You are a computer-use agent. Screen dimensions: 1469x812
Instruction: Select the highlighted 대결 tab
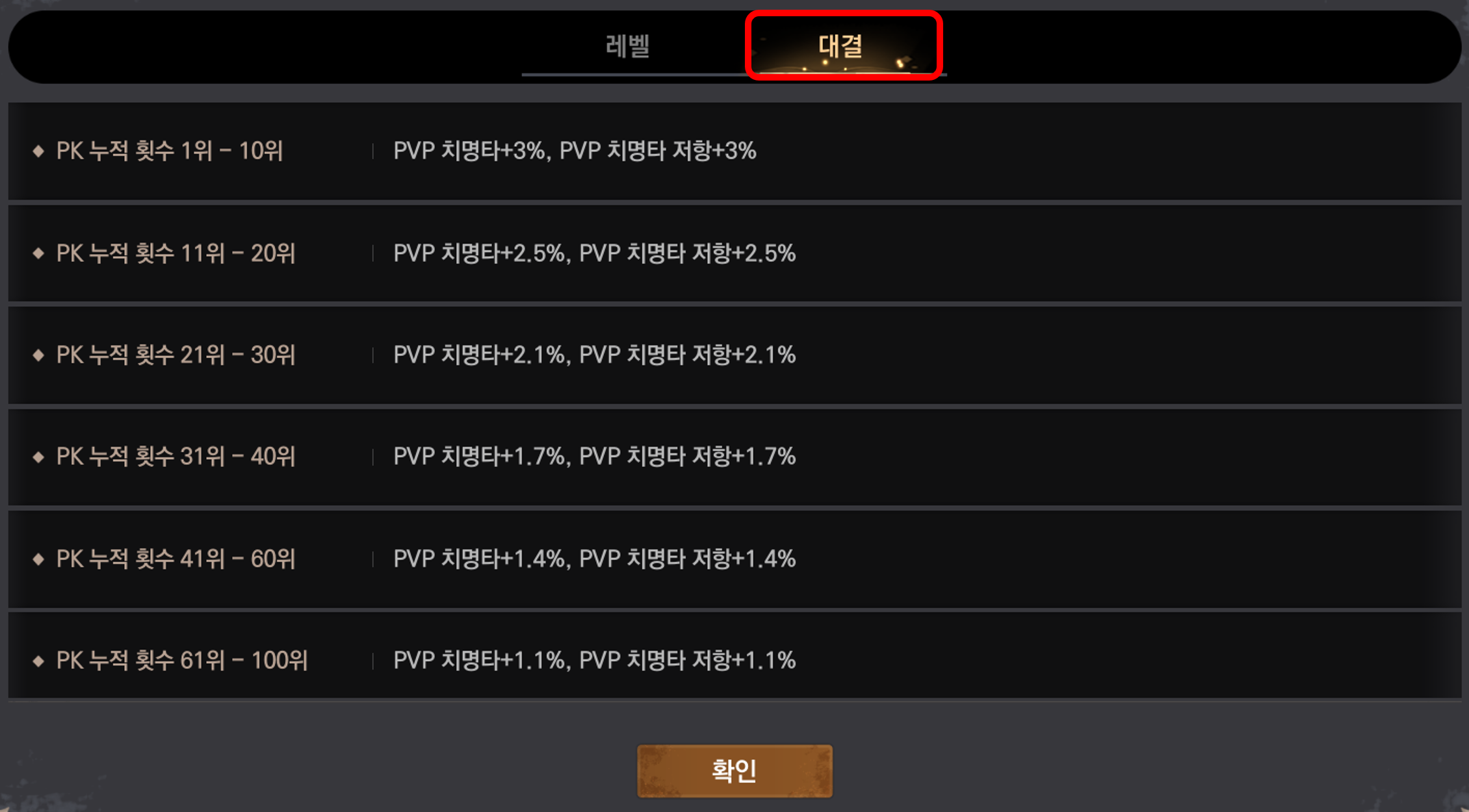[x=843, y=45]
